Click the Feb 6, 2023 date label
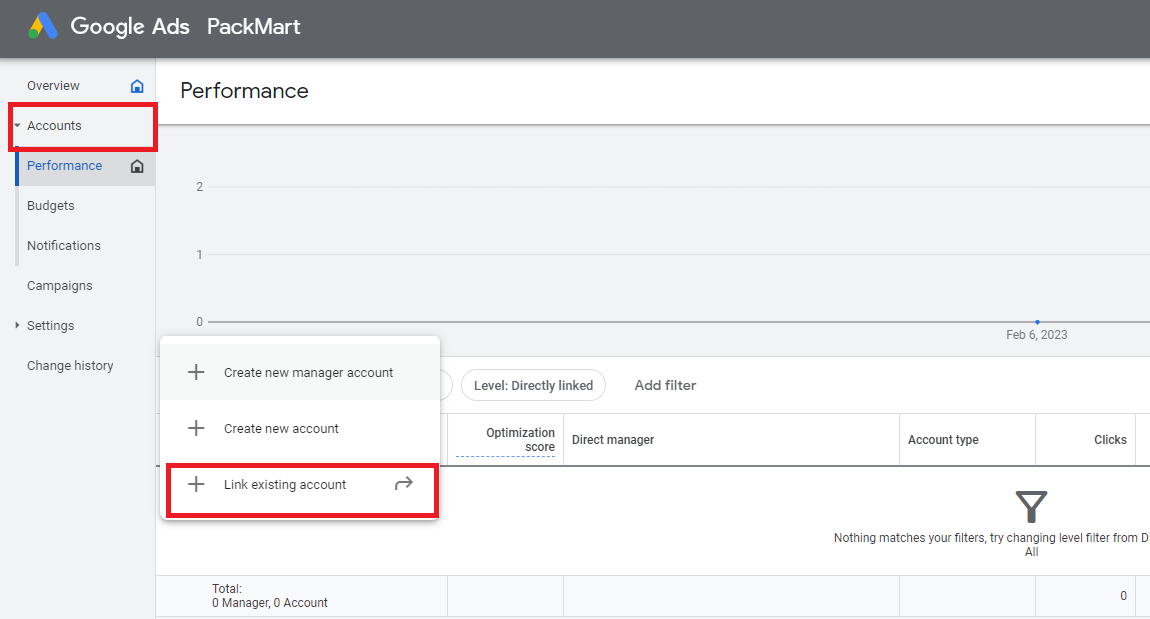Viewport: 1150px width, 619px height. point(1037,334)
